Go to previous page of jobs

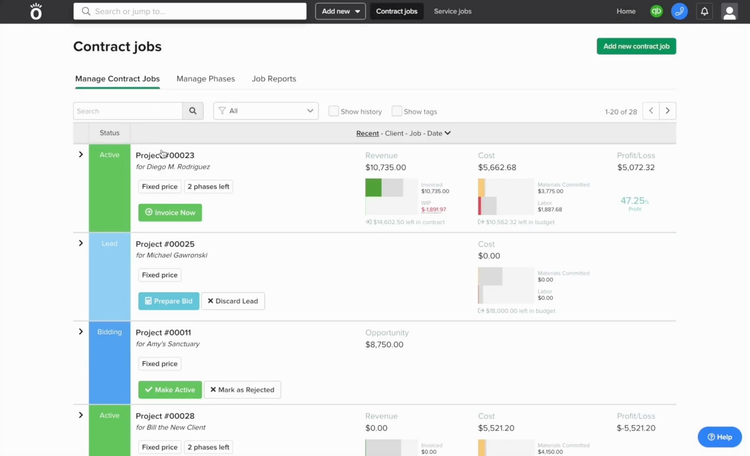651,111
